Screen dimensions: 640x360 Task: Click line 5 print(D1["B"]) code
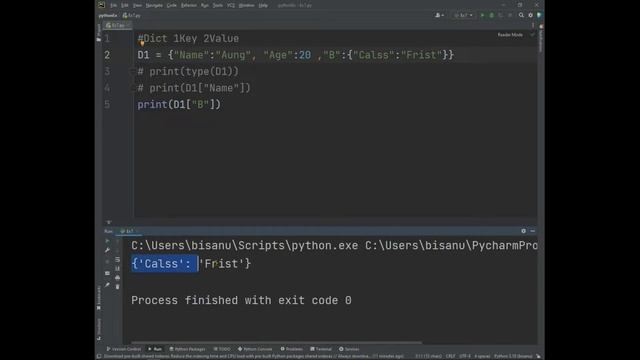click(179, 104)
